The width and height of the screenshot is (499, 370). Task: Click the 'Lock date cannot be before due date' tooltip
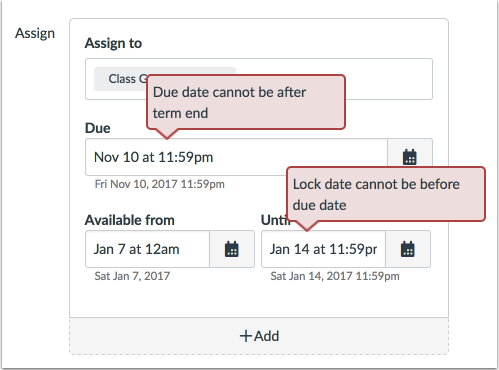pos(386,194)
